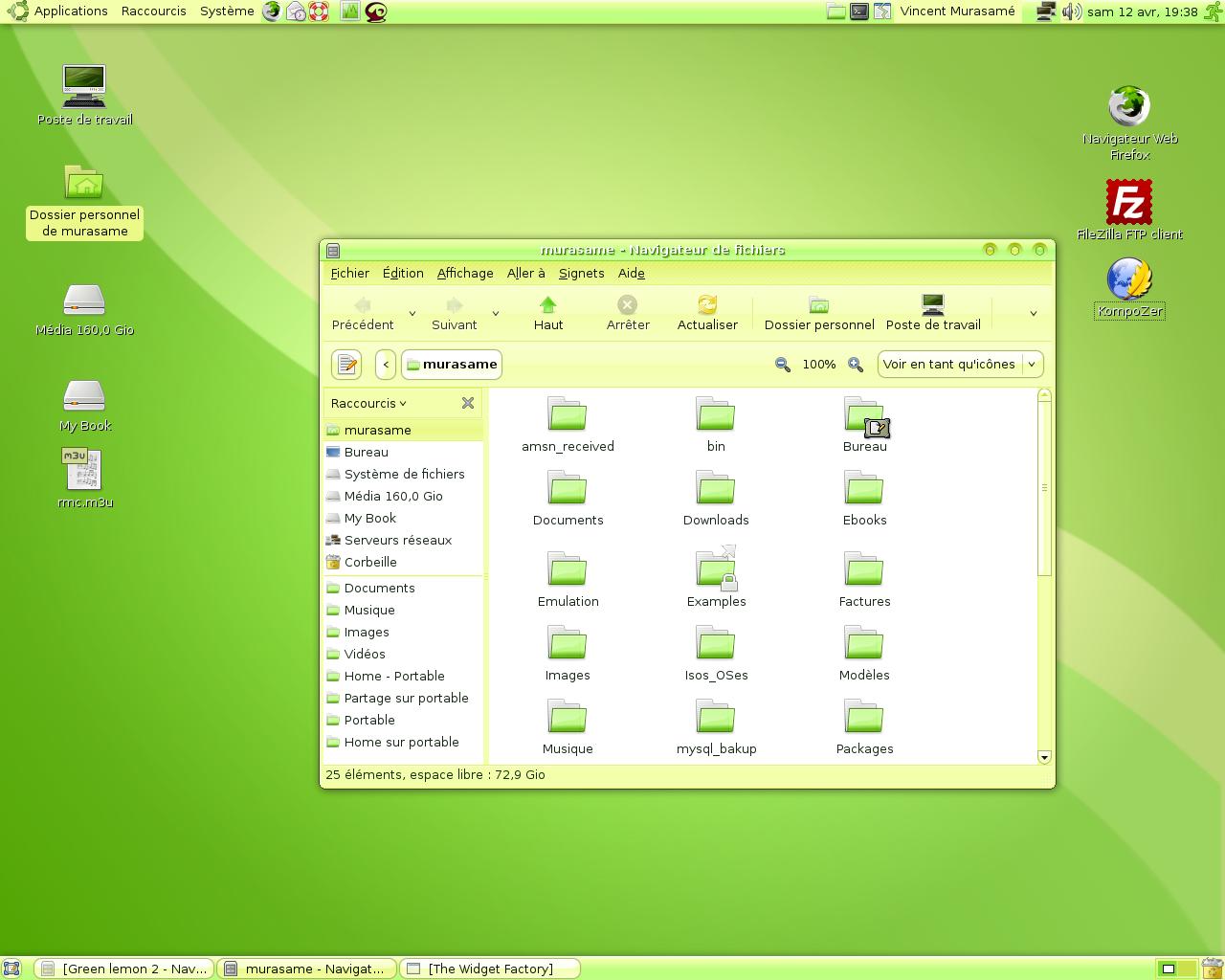The image size is (1225, 980).
Task: Reset zoom by clicking 100%
Action: point(819,365)
